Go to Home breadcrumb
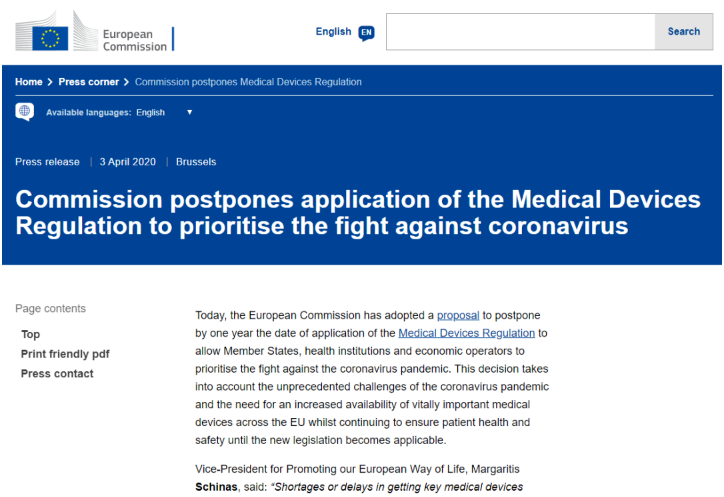Screen dimensions: 724x497 28,82
